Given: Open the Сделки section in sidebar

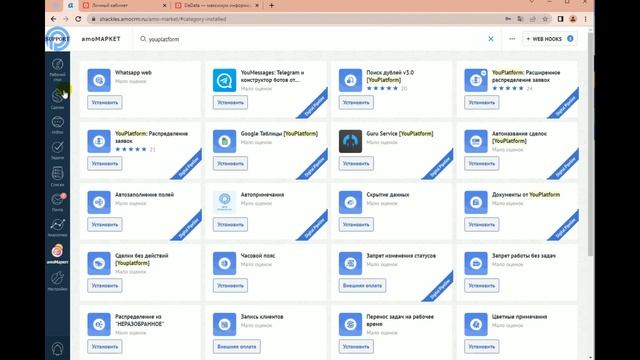Looking at the screenshot, I should [58, 99].
